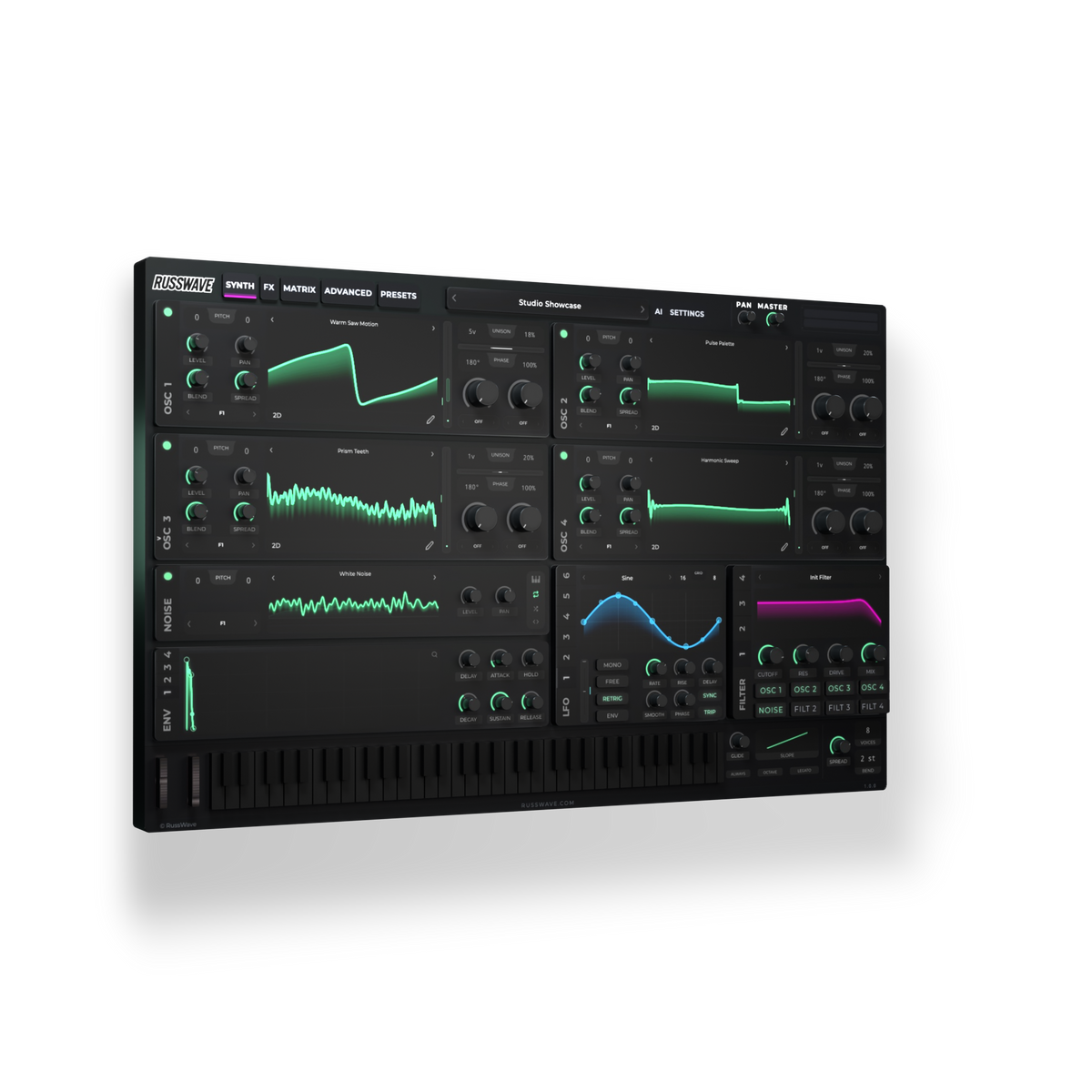Click the LFO Smooth knob
Viewport: 1092px width, 1092px height.
point(654,700)
